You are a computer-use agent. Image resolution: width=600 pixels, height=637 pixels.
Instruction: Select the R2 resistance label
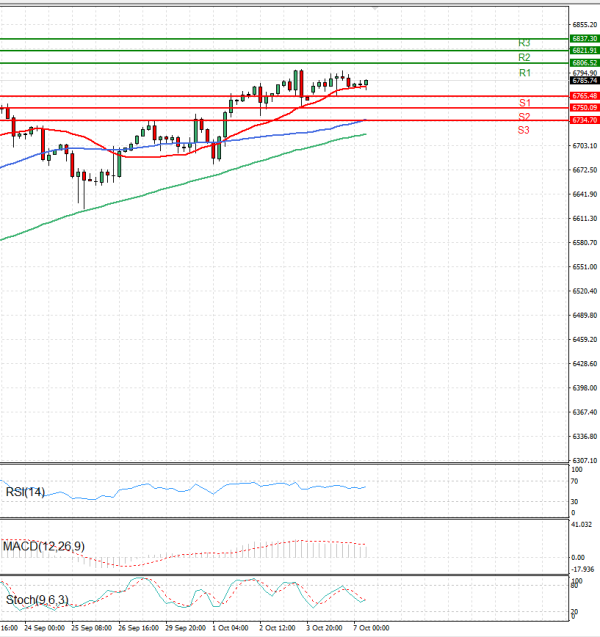524,58
